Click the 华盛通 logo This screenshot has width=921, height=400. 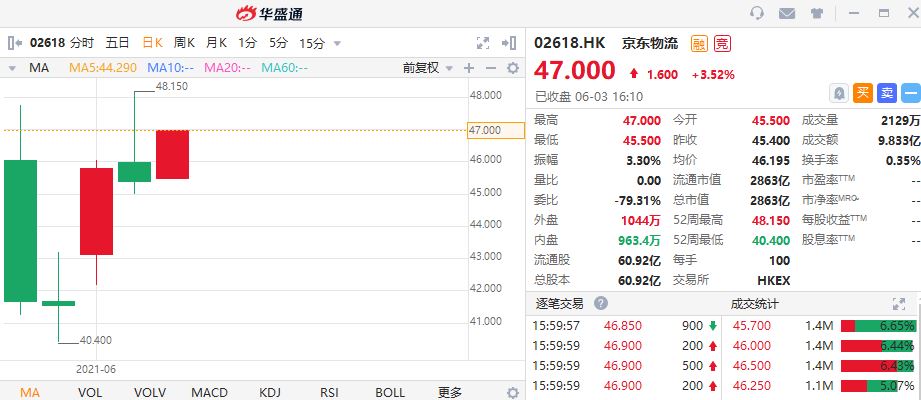click(270, 14)
